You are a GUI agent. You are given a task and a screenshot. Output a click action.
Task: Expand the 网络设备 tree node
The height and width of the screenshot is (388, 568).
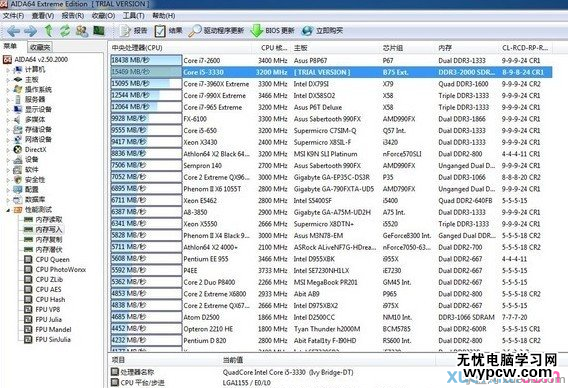8,139
